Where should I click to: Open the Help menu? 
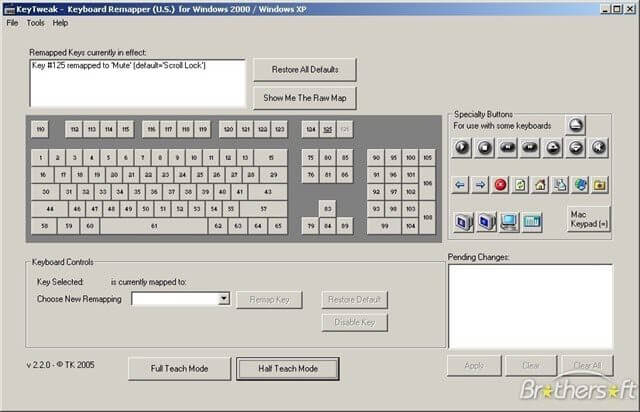click(60, 23)
